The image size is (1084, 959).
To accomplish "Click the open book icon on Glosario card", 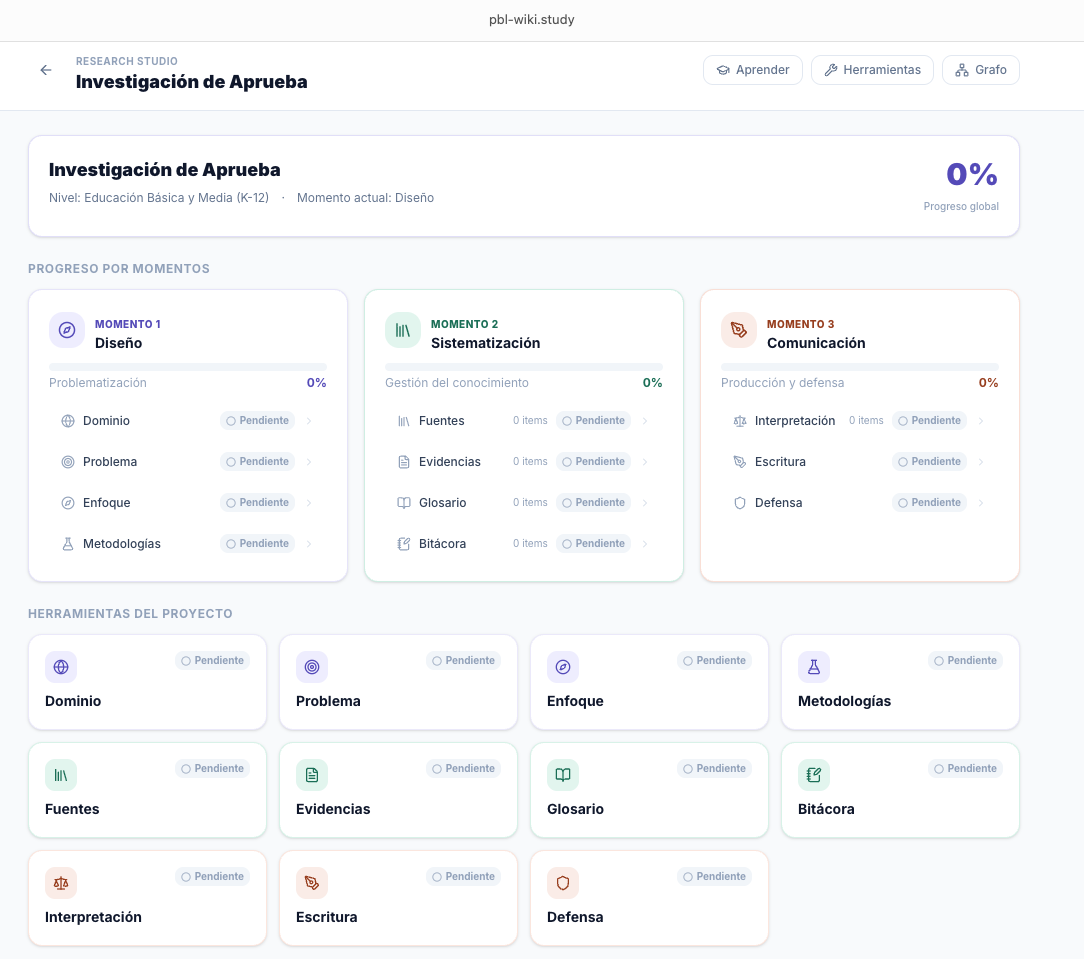I will [x=563, y=775].
